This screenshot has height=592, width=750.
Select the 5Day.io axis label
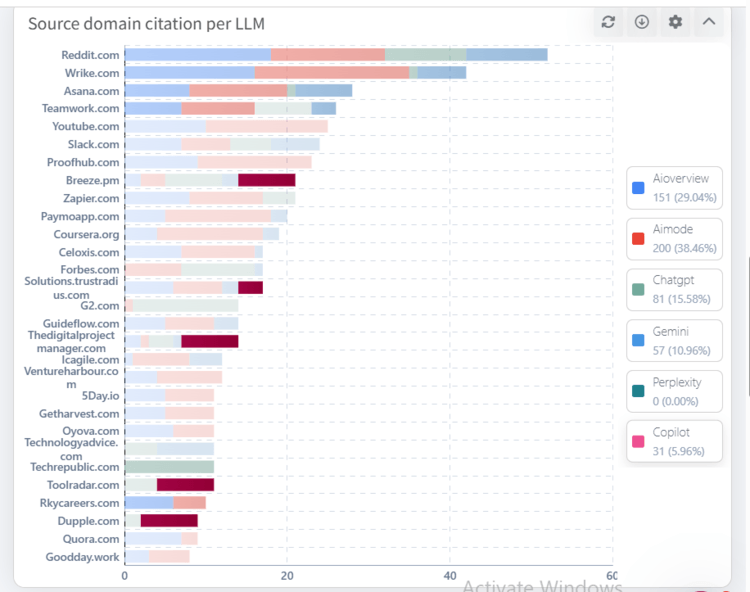tap(100, 395)
